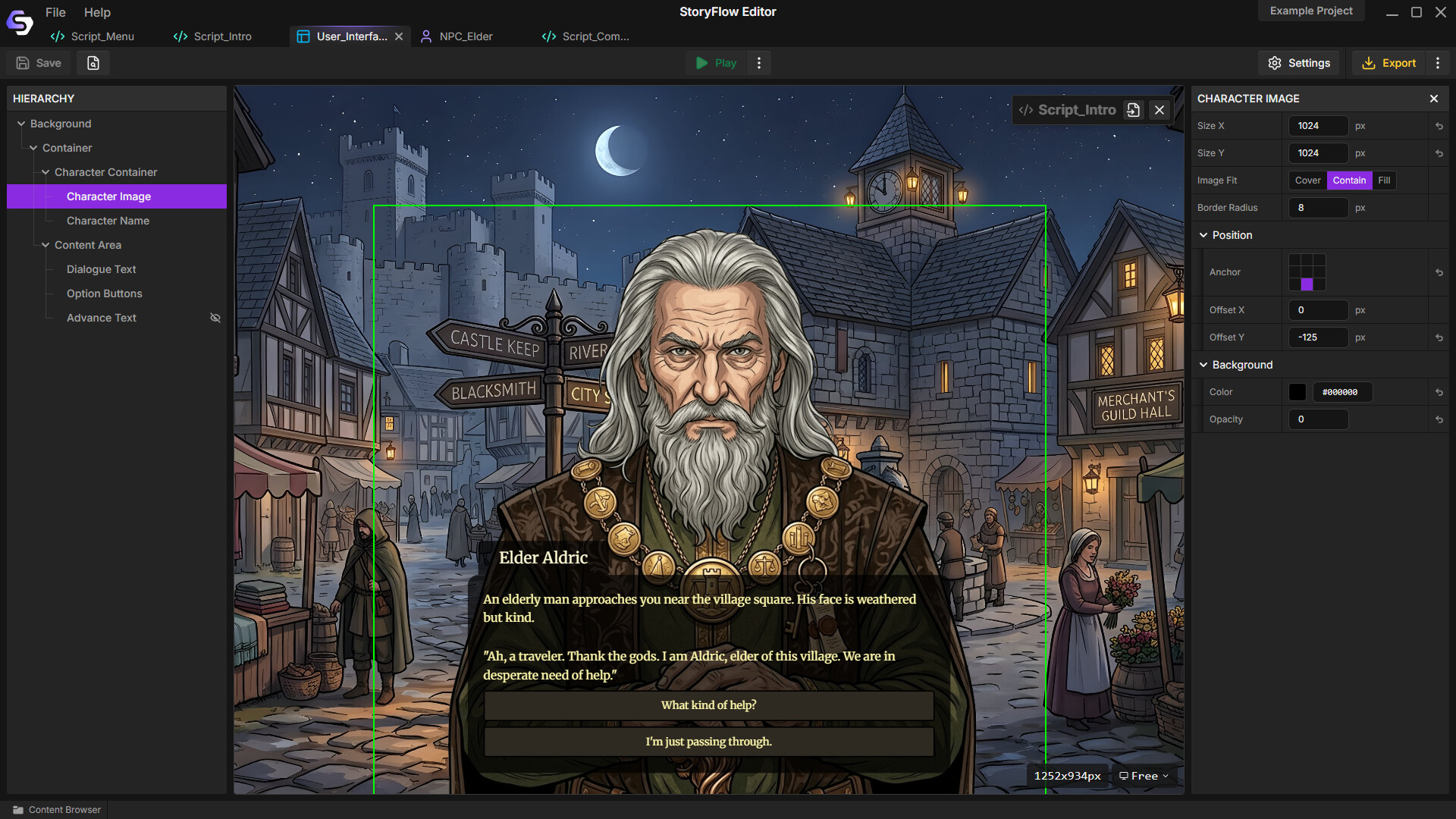This screenshot has height=819, width=1456.
Task: Open the Background color swatch
Action: [1297, 391]
